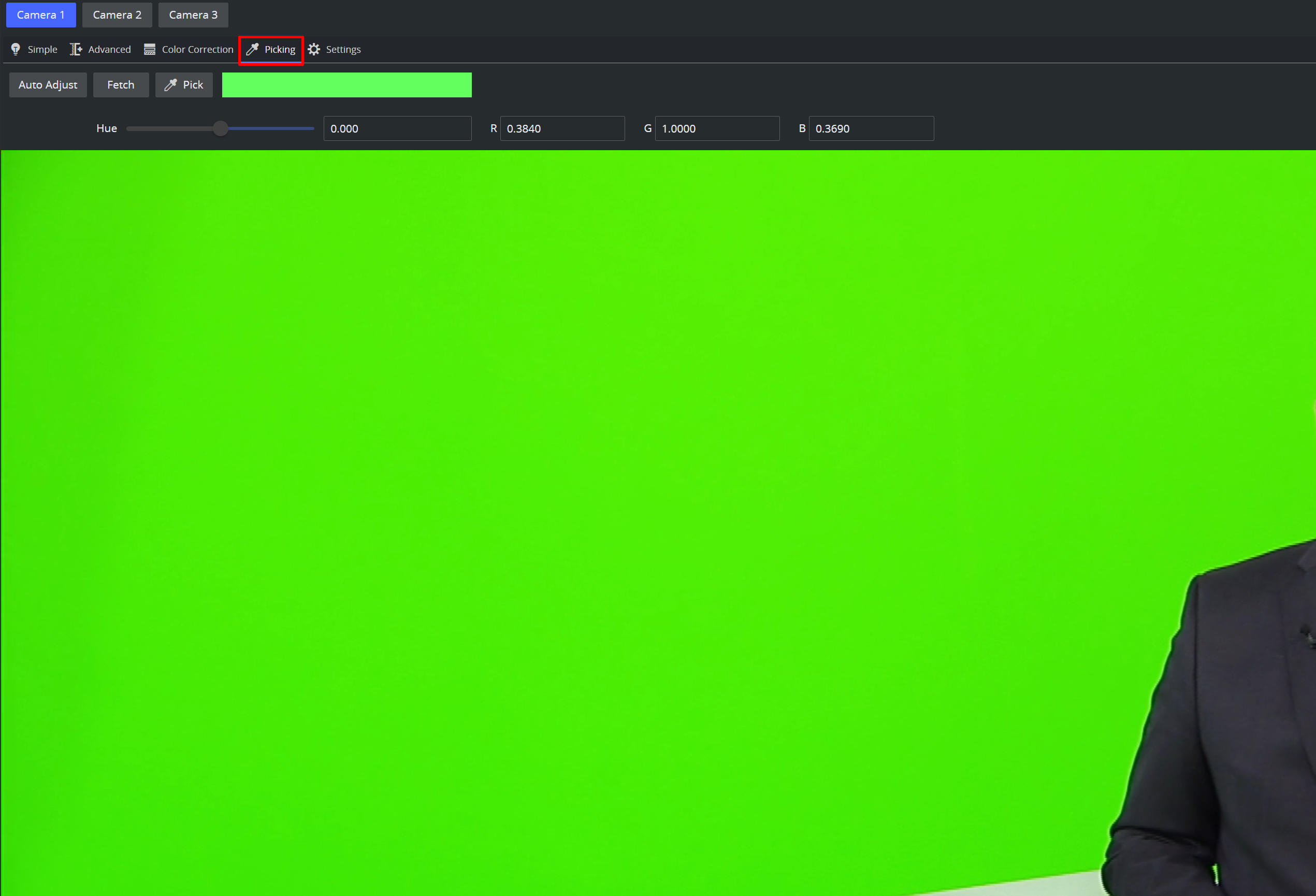The width and height of the screenshot is (1316, 896).
Task: Click the picked green color swatch
Action: pos(346,85)
